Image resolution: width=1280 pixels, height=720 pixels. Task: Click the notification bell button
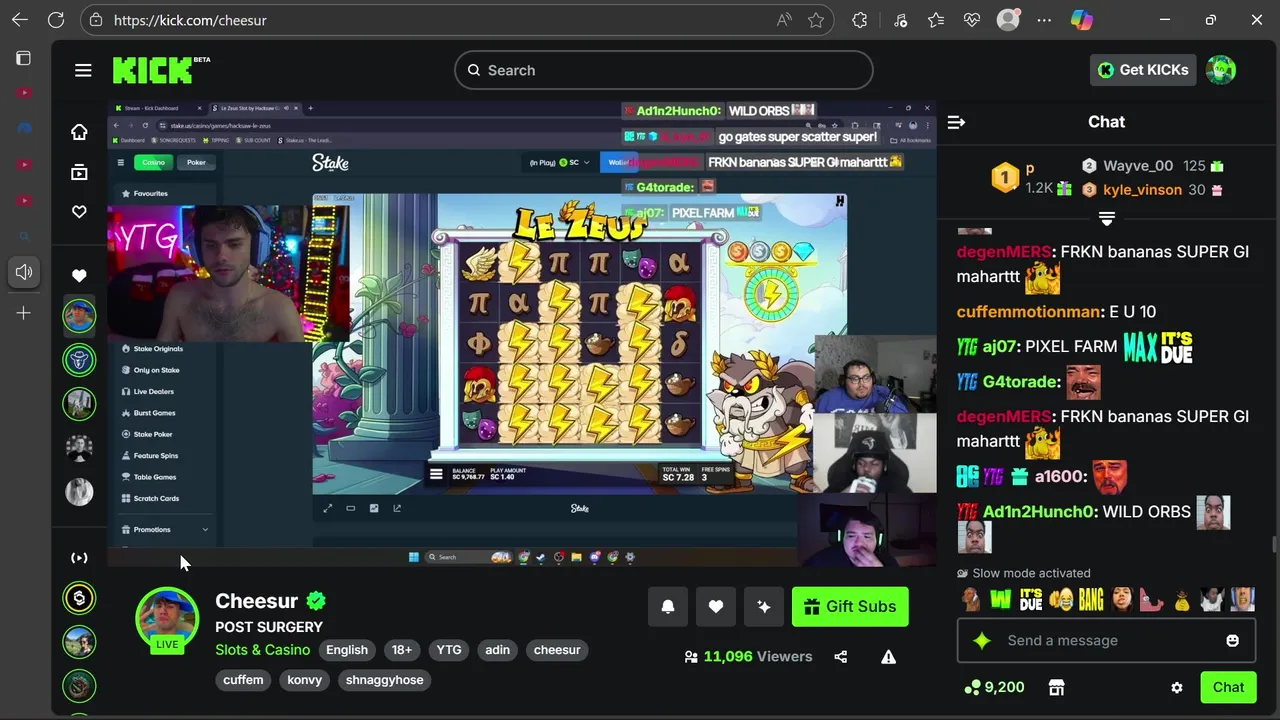pyautogui.click(x=668, y=606)
